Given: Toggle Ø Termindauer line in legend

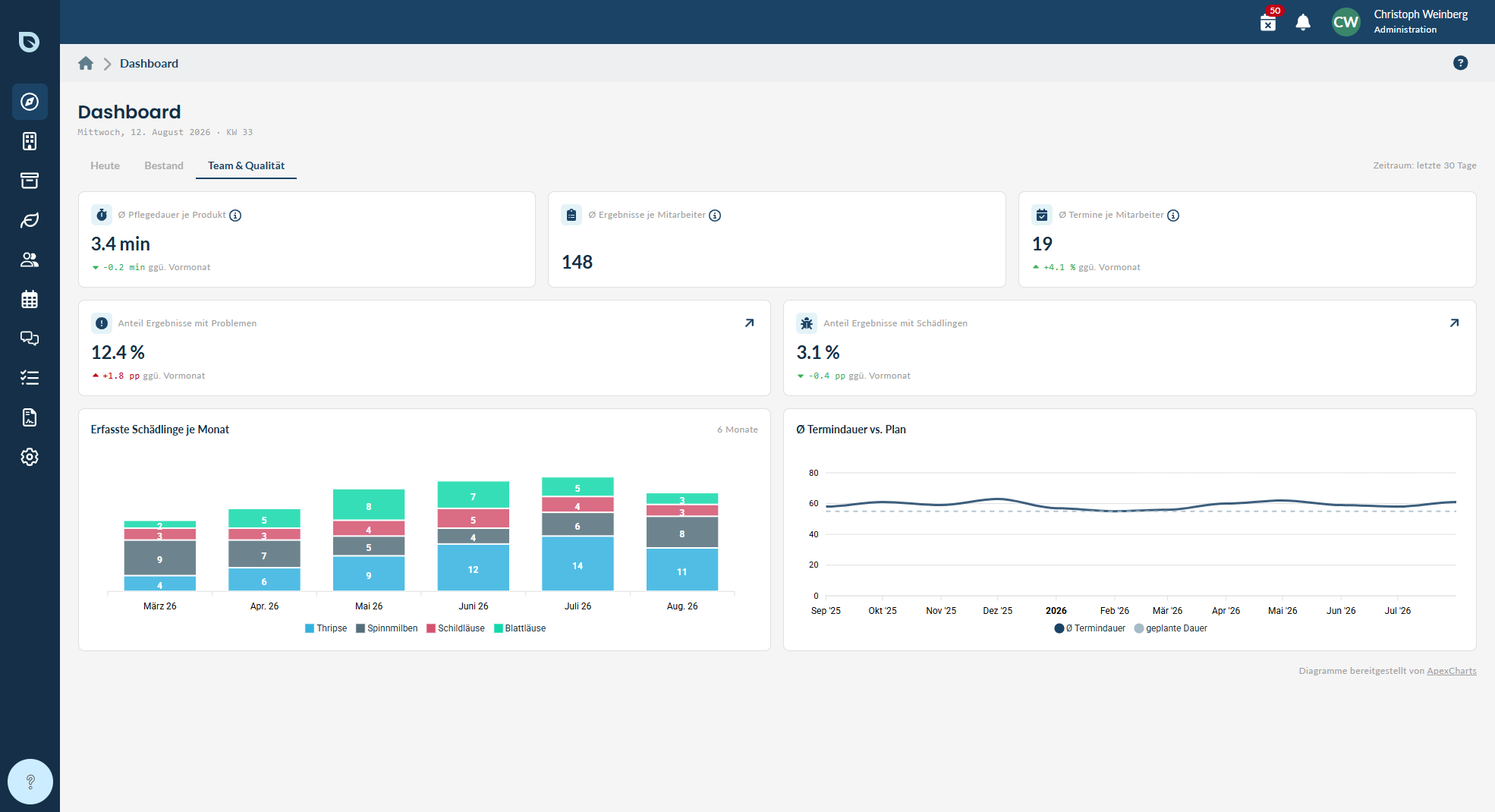Looking at the screenshot, I should [x=1090, y=628].
